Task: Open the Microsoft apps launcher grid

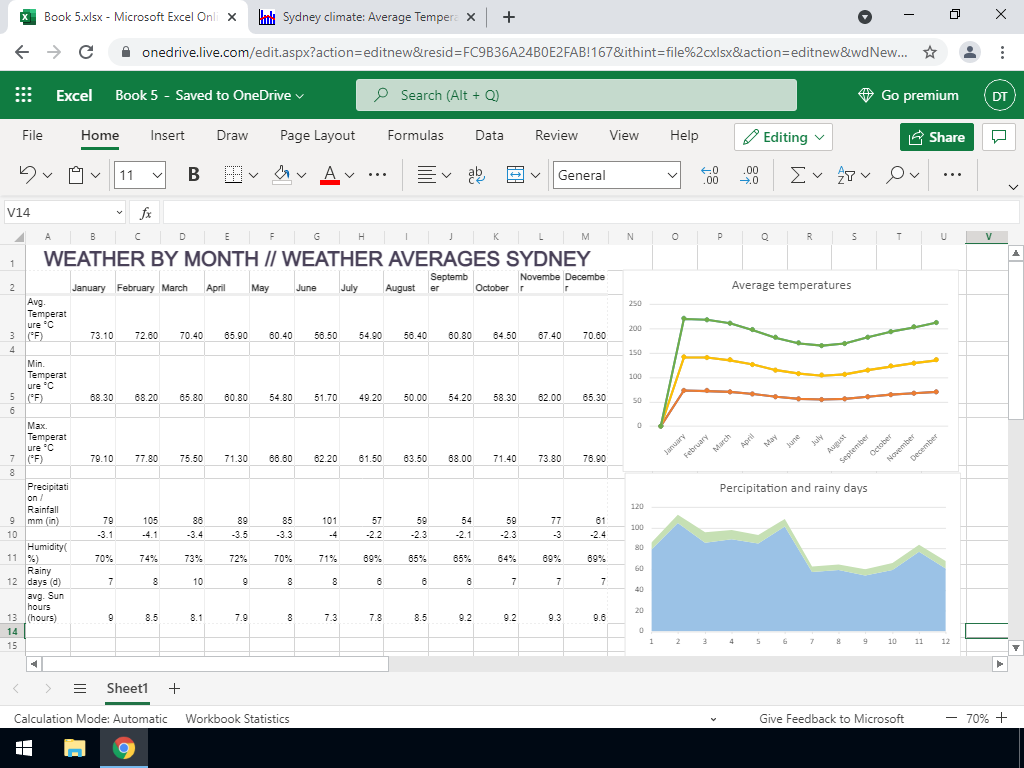Action: tap(24, 95)
